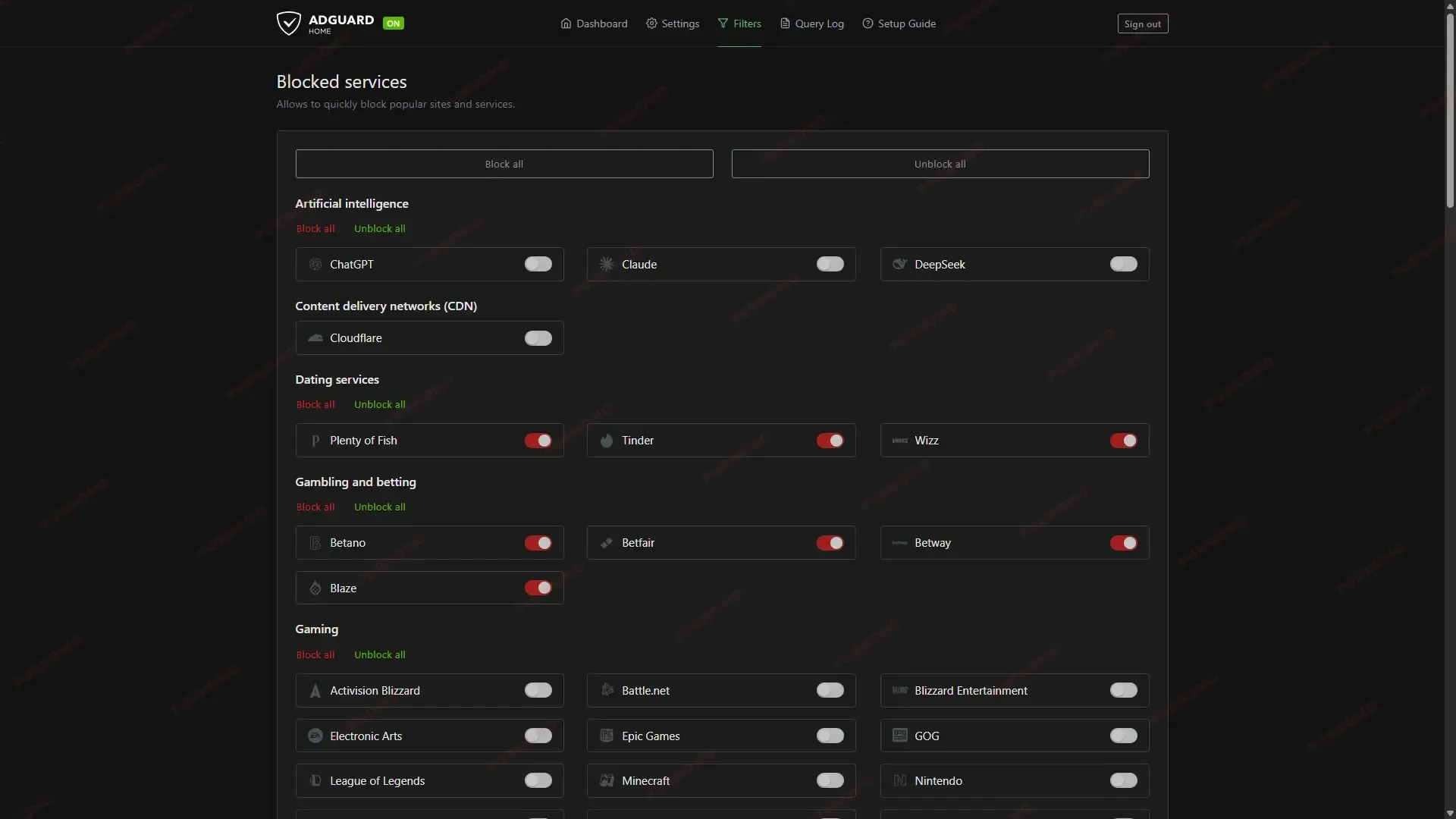Block Blizzard Entertainment with its toggle
1456x819 pixels.
(1124, 690)
